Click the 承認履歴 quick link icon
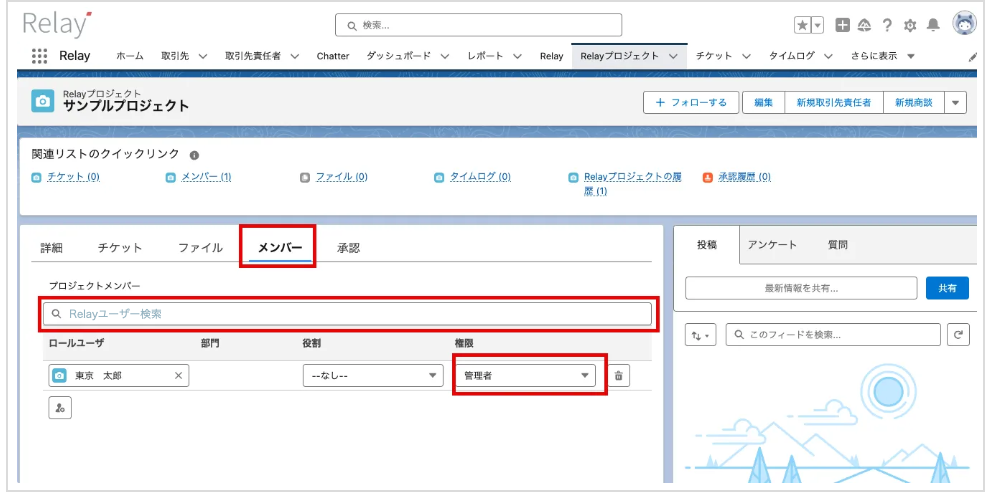Screen dimensions: 985x492 point(707,178)
